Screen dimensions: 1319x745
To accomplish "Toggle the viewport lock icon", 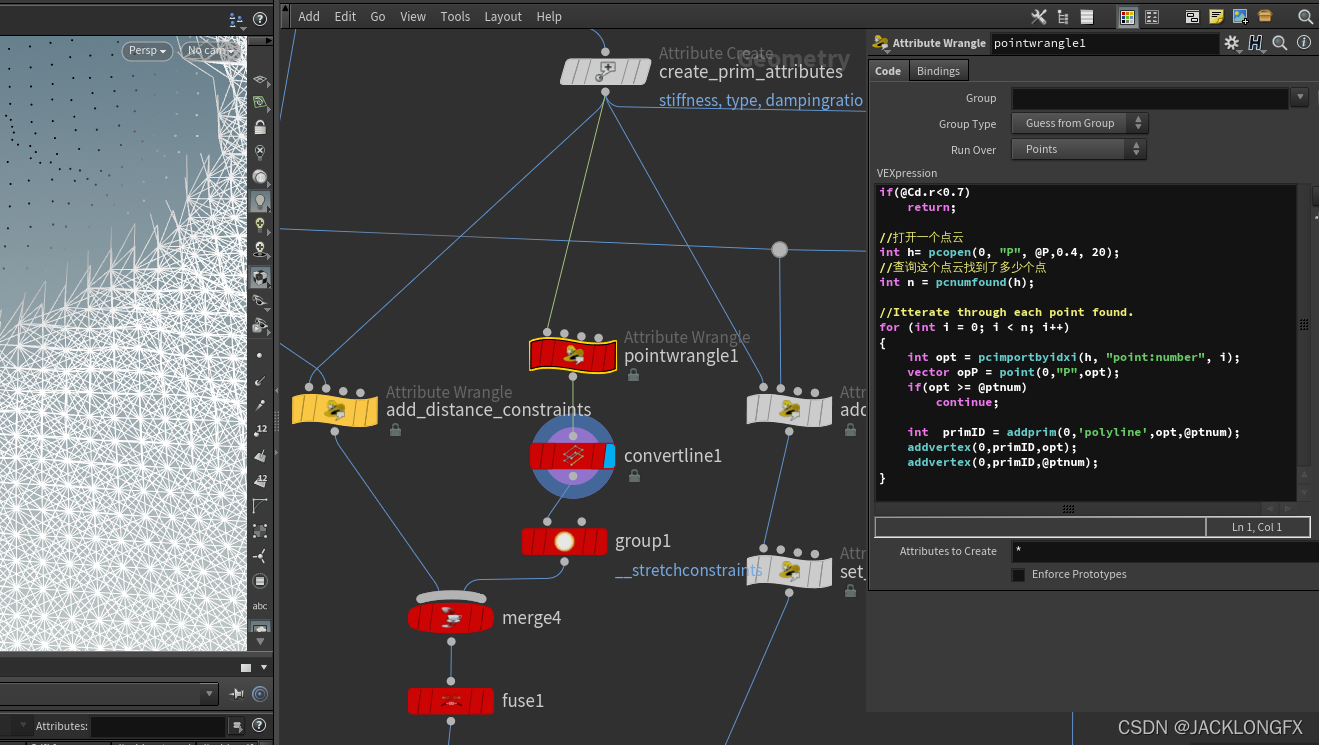I will [260, 127].
